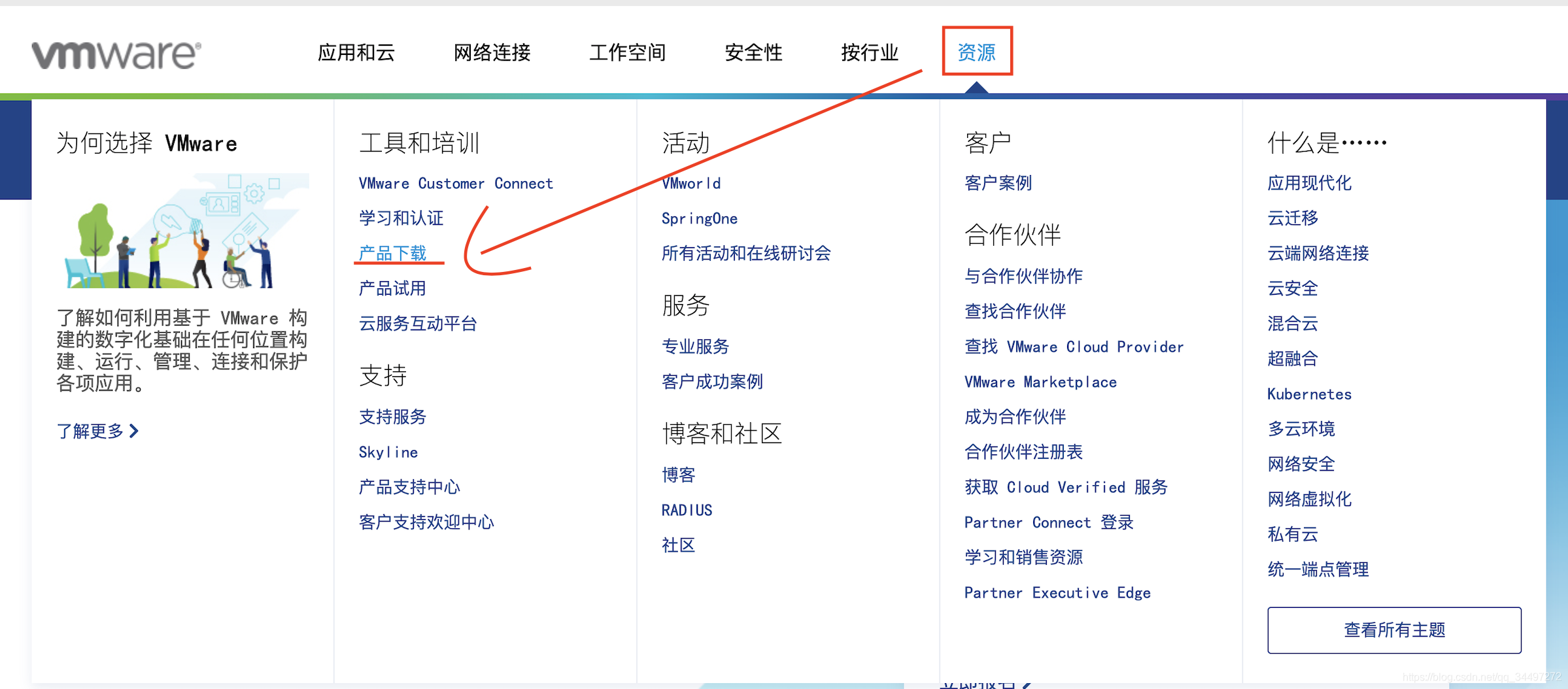Click 统一端点管理 link
The height and width of the screenshot is (689, 1568).
(x=1318, y=569)
